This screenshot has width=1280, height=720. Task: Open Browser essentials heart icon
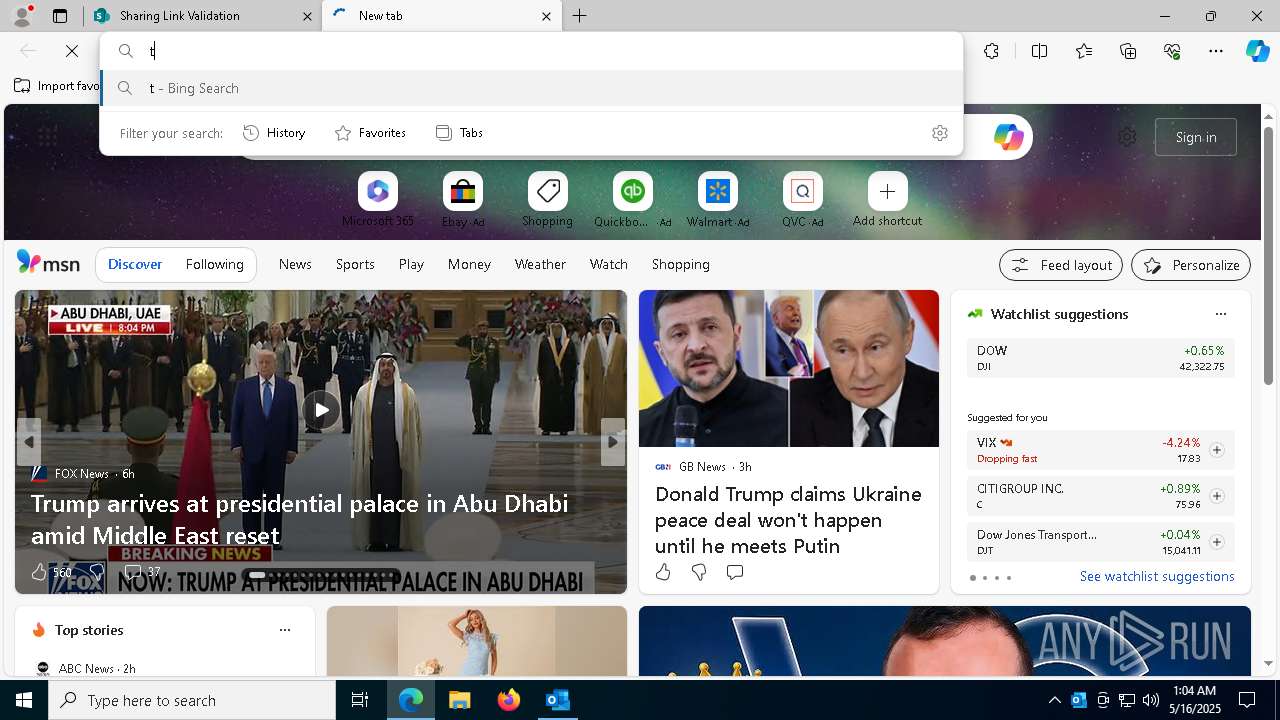[1172, 51]
